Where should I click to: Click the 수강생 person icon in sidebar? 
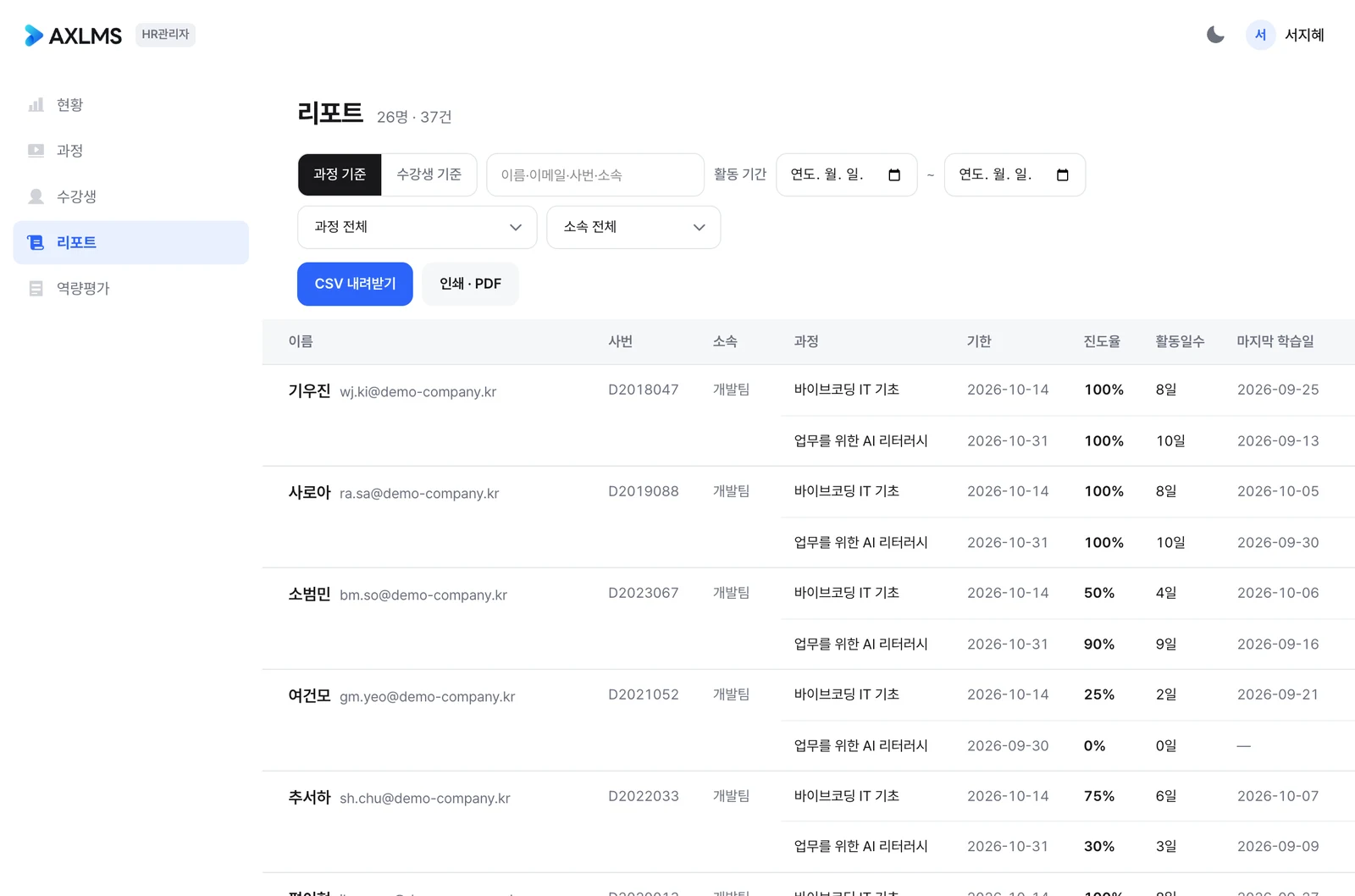[36, 196]
